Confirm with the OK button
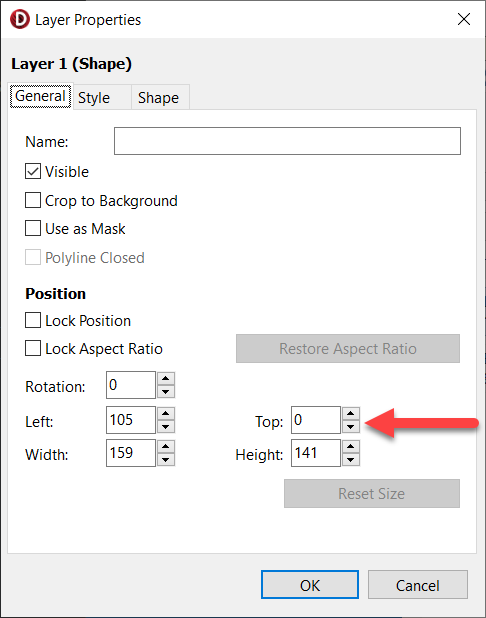The width and height of the screenshot is (486, 618). [310, 585]
